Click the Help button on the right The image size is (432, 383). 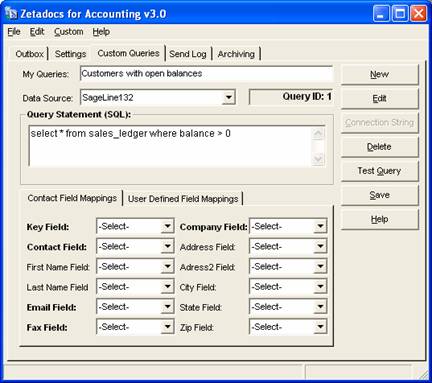379,219
